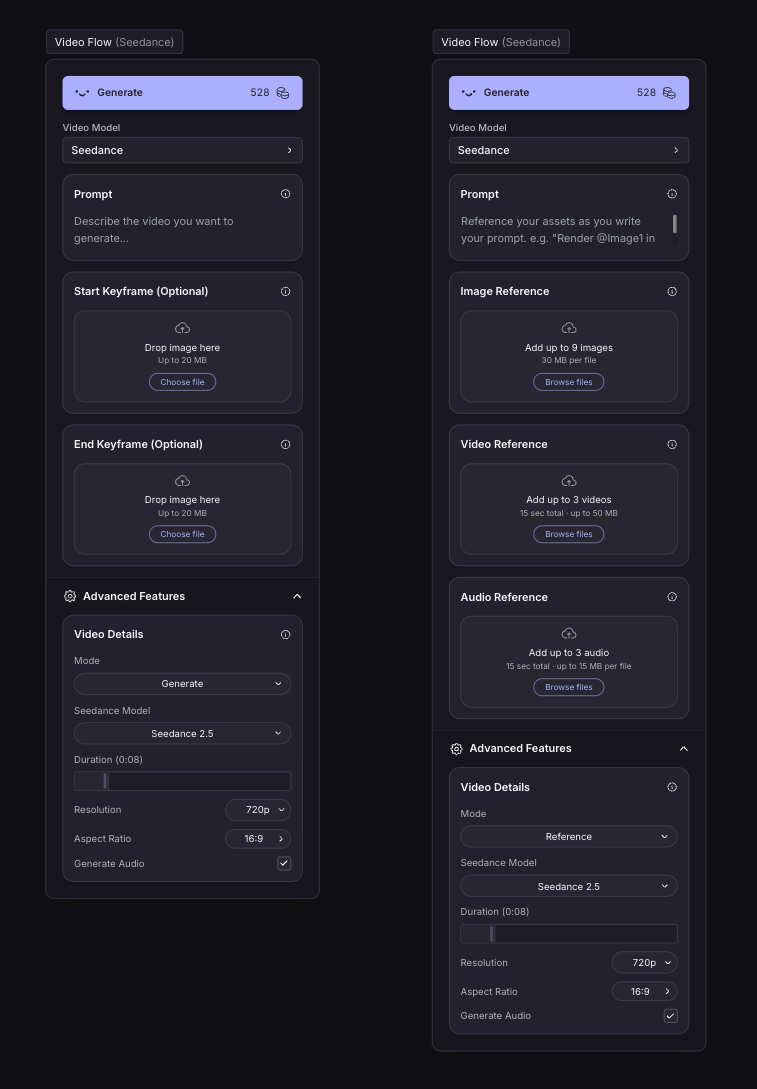Click the Duration slider in left panel
Screen dimensions: 757x1089
pyautogui.click(x=183, y=781)
